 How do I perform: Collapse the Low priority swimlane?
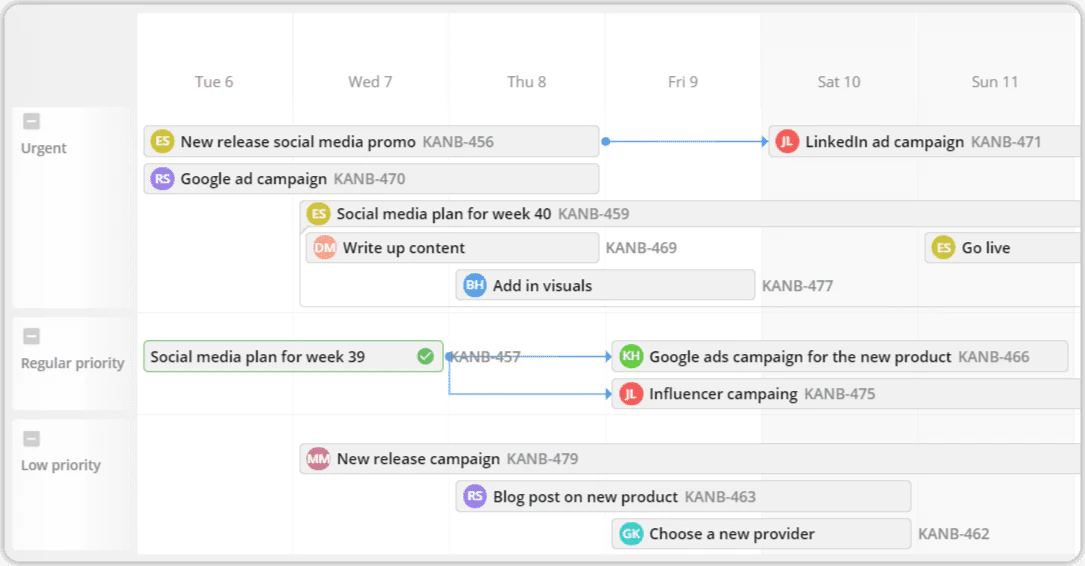coord(31,439)
